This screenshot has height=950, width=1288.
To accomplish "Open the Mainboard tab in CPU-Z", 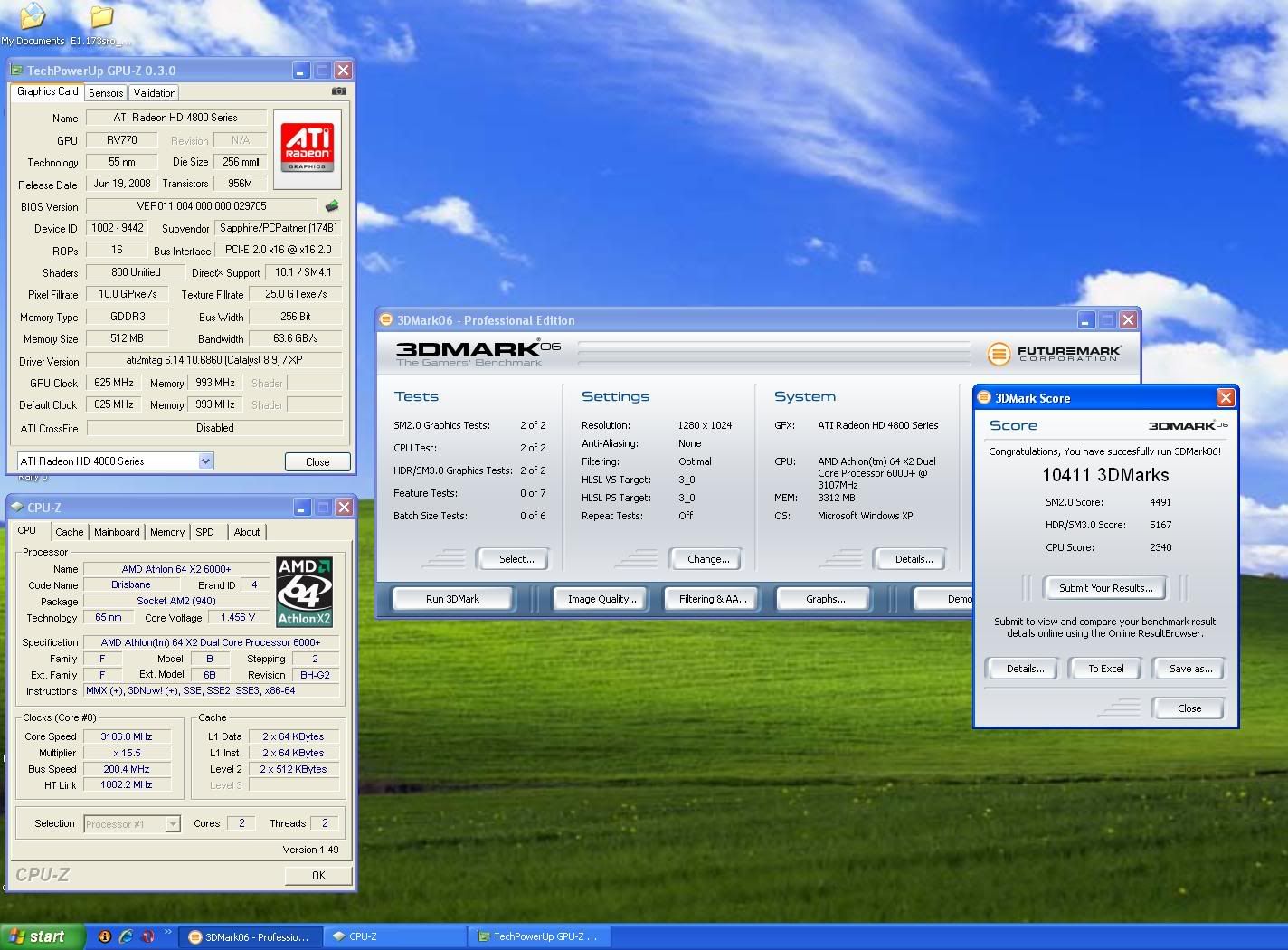I will [117, 532].
